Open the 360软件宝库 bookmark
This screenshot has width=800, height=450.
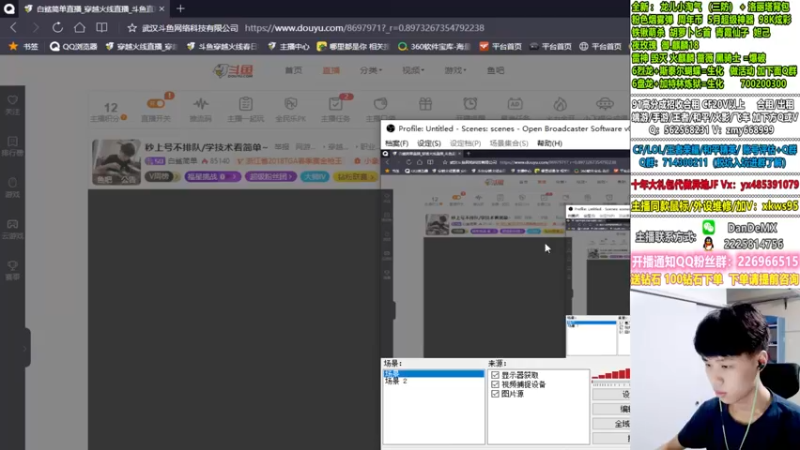point(434,46)
